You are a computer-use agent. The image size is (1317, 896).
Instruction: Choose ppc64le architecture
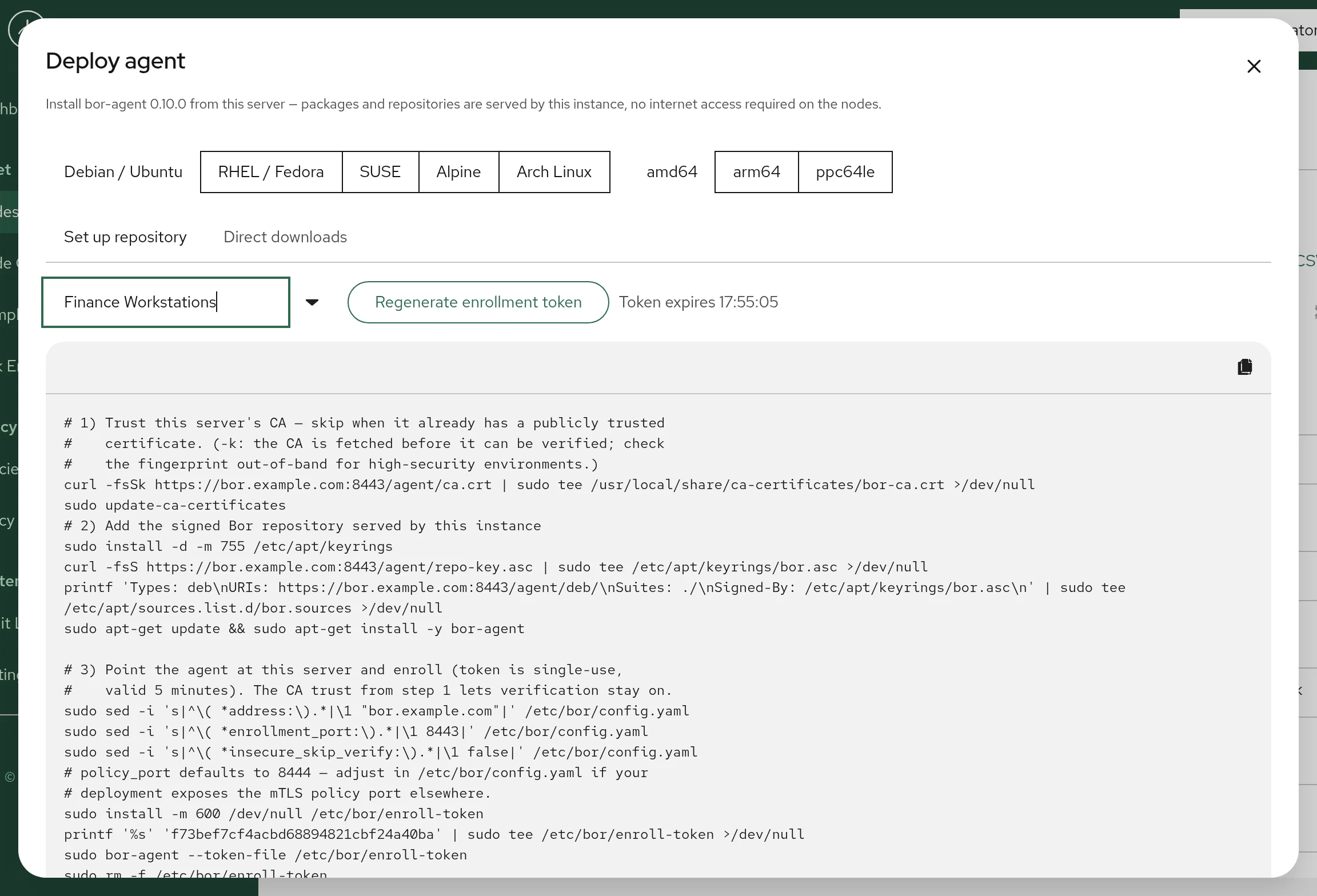(x=845, y=172)
